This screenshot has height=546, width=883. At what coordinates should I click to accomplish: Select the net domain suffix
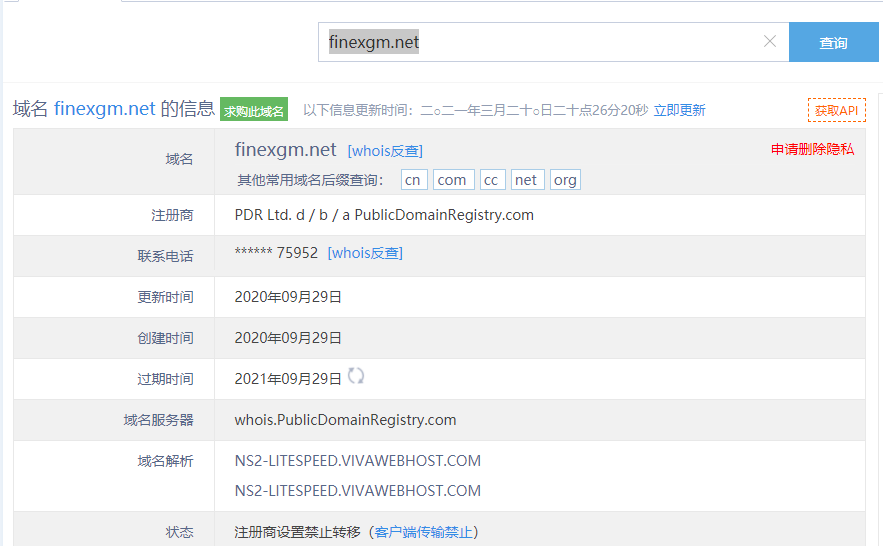click(526, 180)
